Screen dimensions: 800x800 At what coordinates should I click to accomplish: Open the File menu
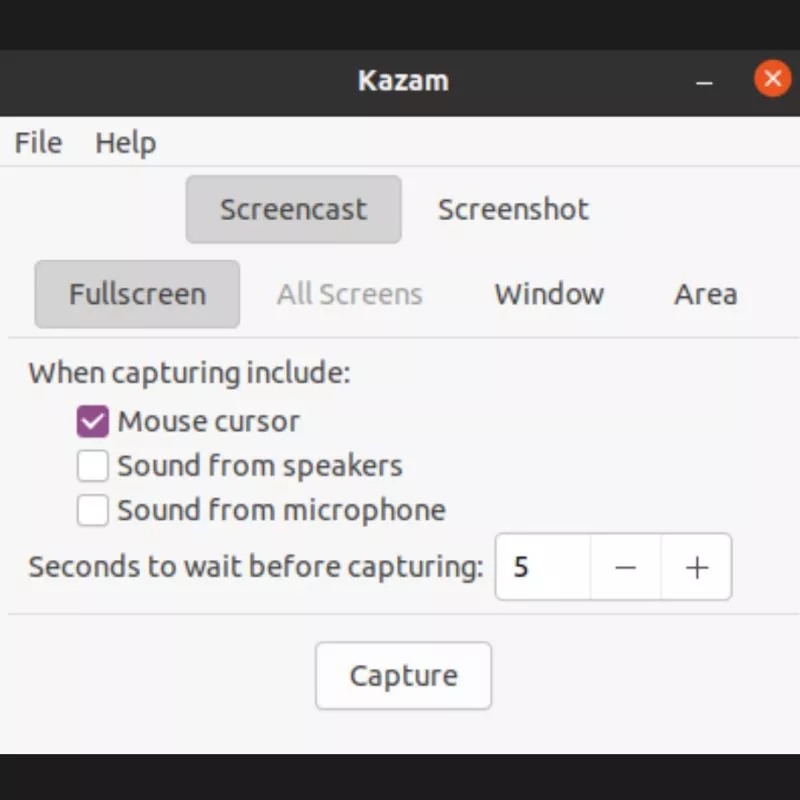pos(36,142)
